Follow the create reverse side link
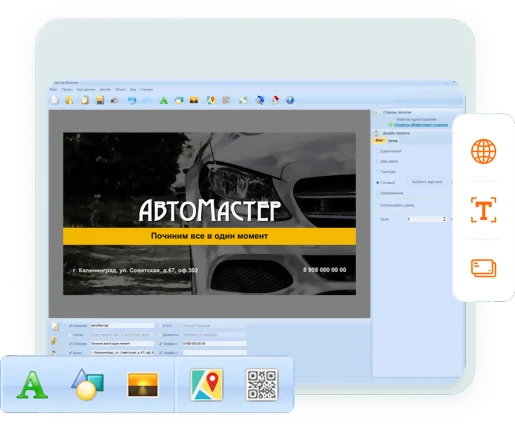Screen dimensions: 515x426 tap(421, 125)
